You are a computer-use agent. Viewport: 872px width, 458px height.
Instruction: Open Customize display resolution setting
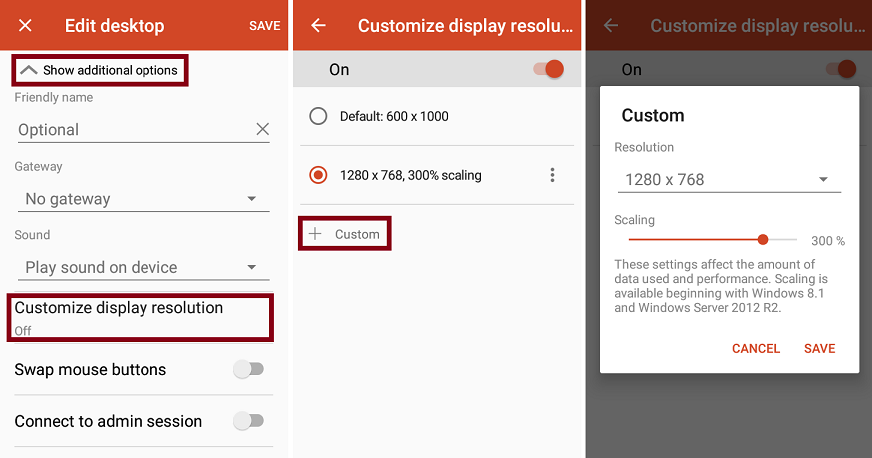pos(140,316)
